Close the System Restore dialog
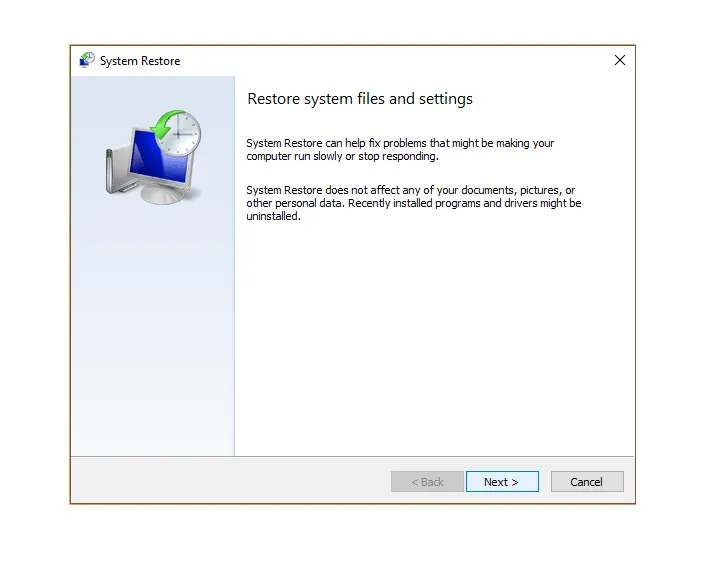 click(619, 60)
